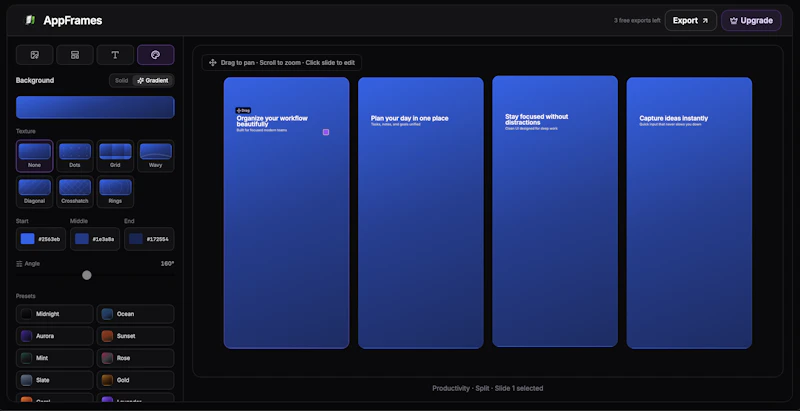The width and height of the screenshot is (800, 411).
Task: Select the Grid texture
Action: (115, 156)
